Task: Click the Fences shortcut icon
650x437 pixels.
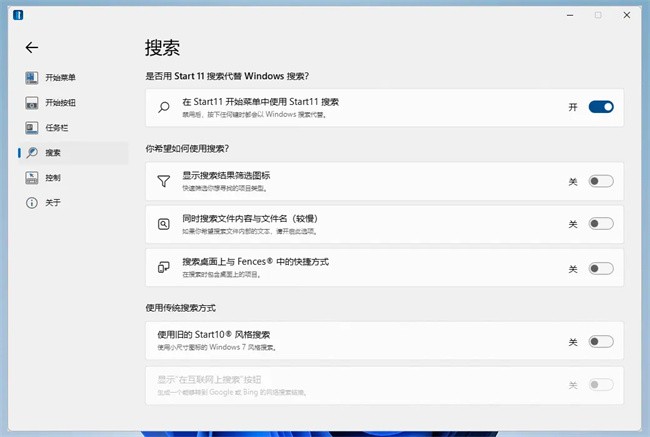Action: [164, 267]
